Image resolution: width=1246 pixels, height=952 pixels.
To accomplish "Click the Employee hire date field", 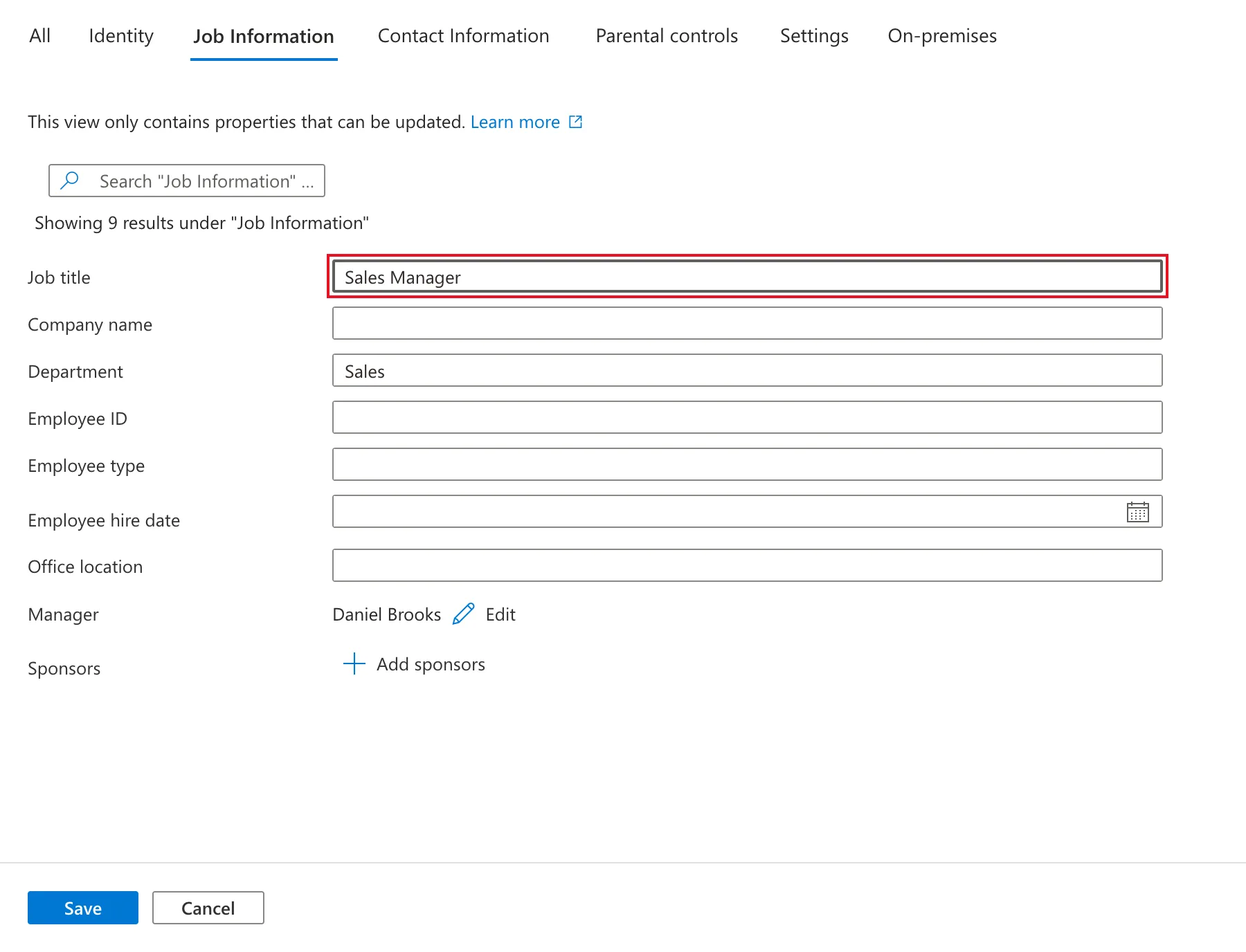I will (748, 511).
